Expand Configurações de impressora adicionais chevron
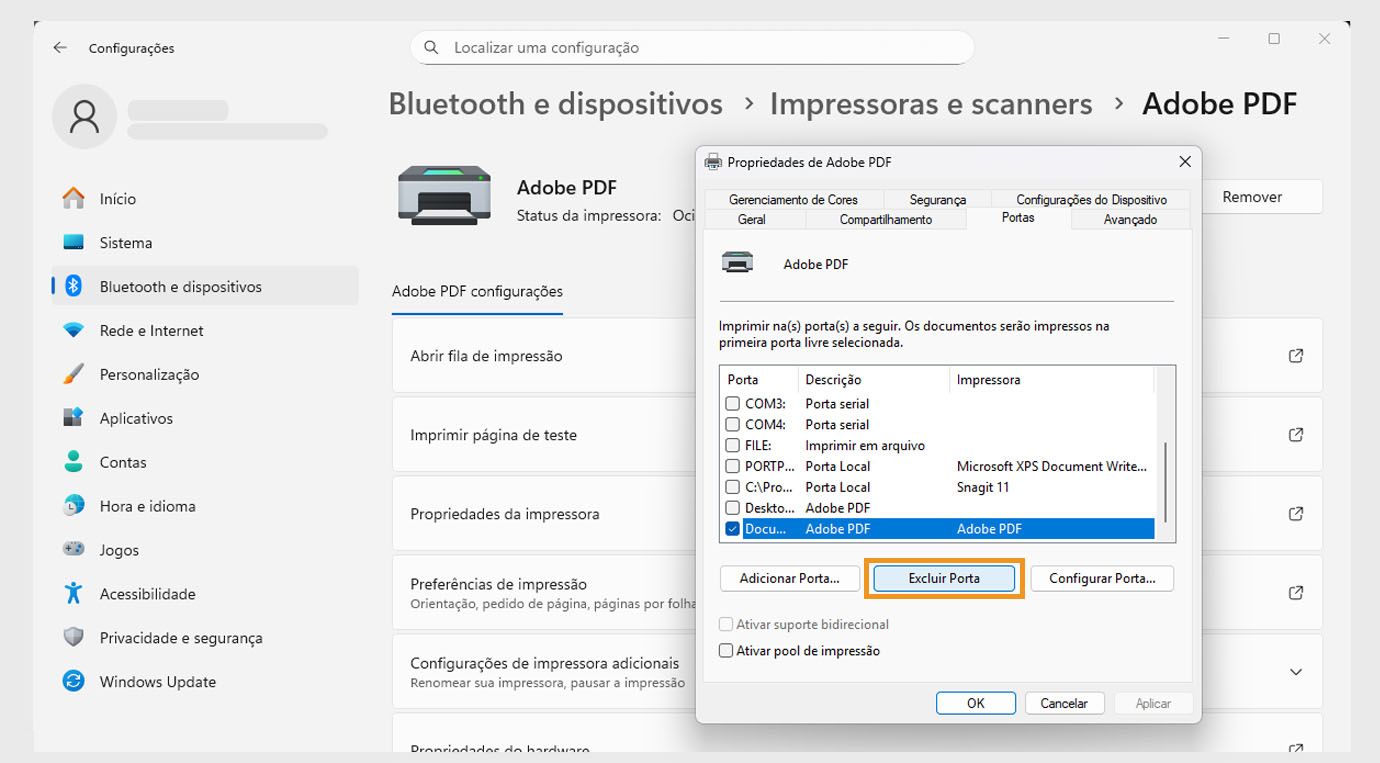Image resolution: width=1380 pixels, height=763 pixels. (x=1296, y=672)
